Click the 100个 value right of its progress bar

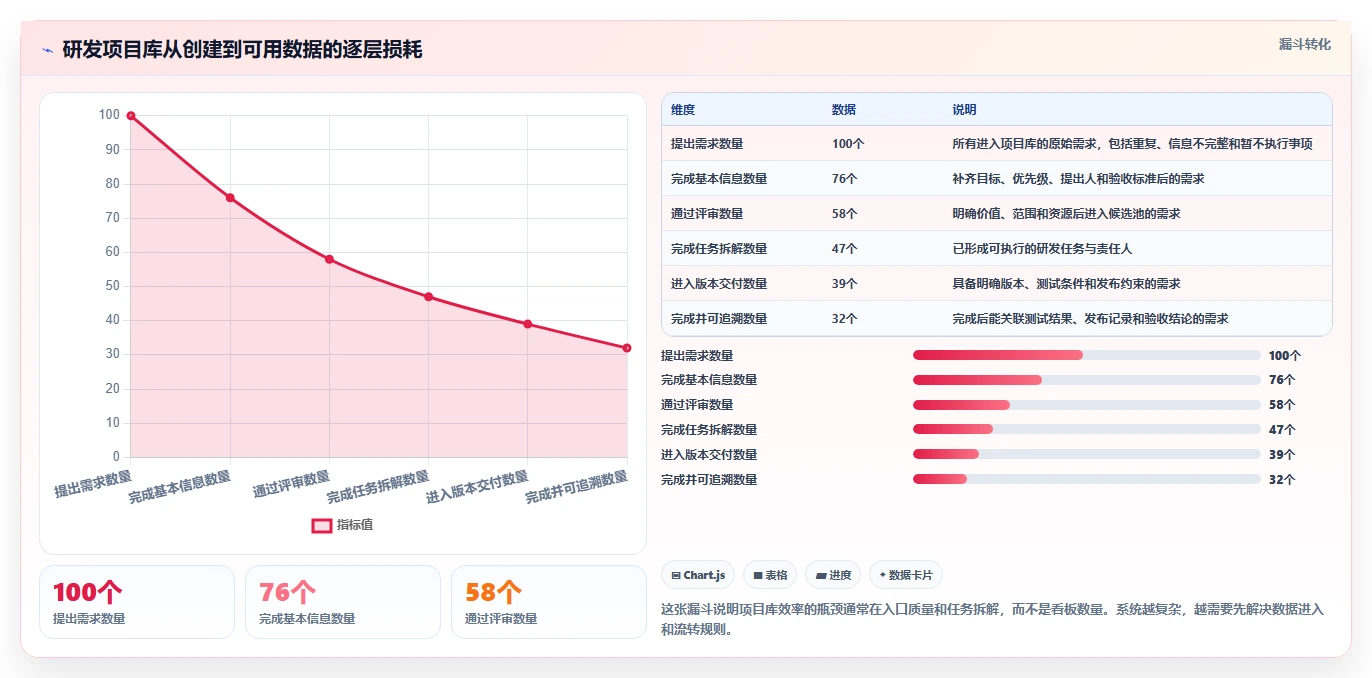(1285, 356)
